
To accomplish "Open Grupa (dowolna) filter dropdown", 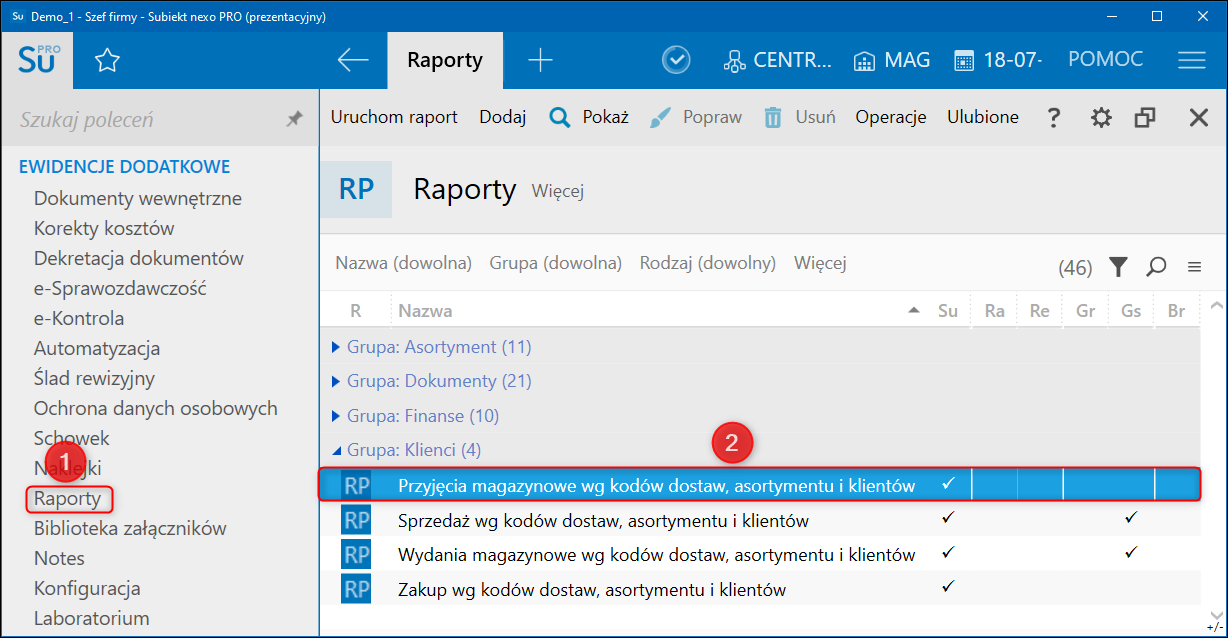I will [x=556, y=264].
